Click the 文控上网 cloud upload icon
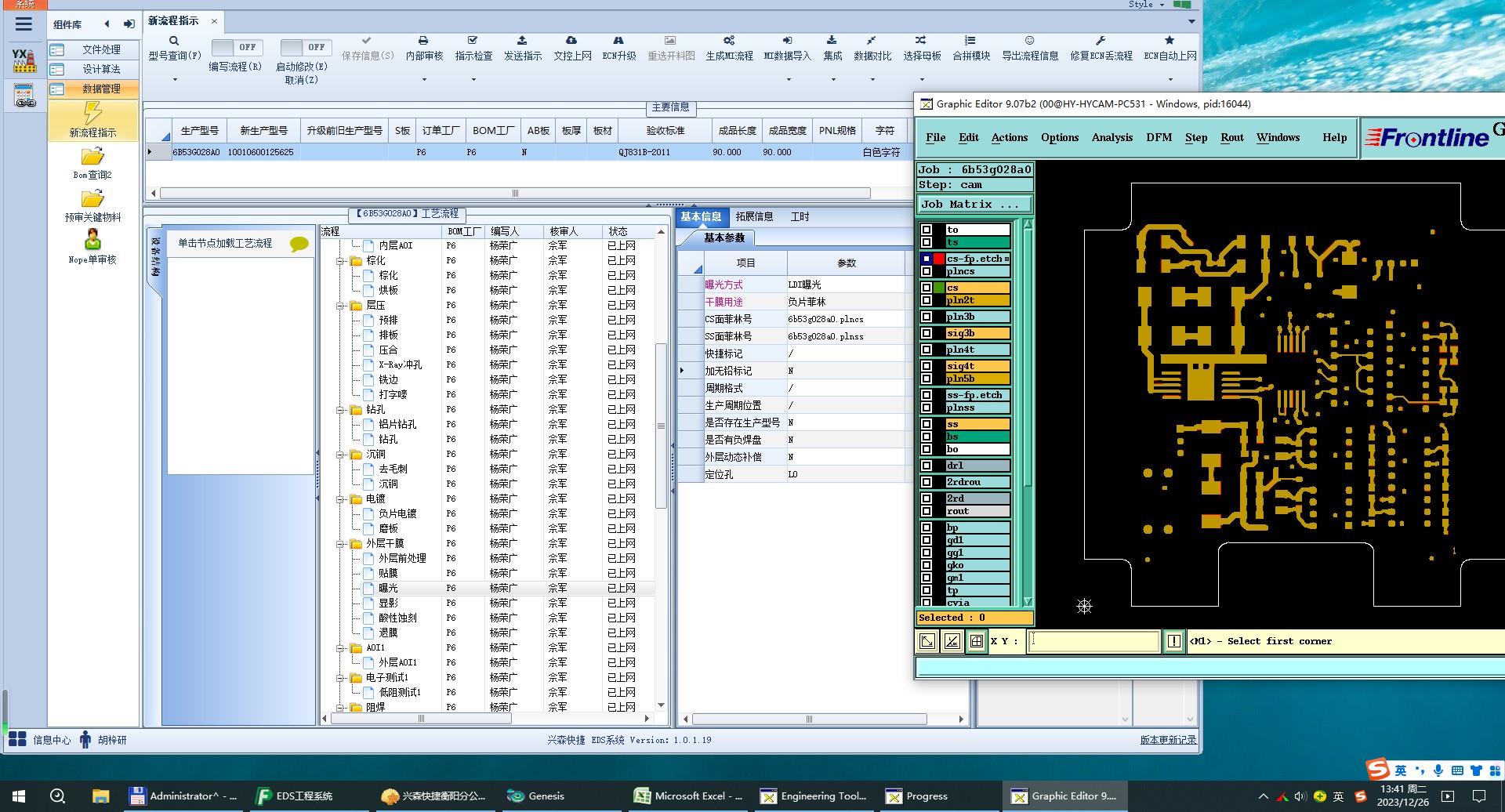Screen dimensions: 1505x812 tap(571, 41)
